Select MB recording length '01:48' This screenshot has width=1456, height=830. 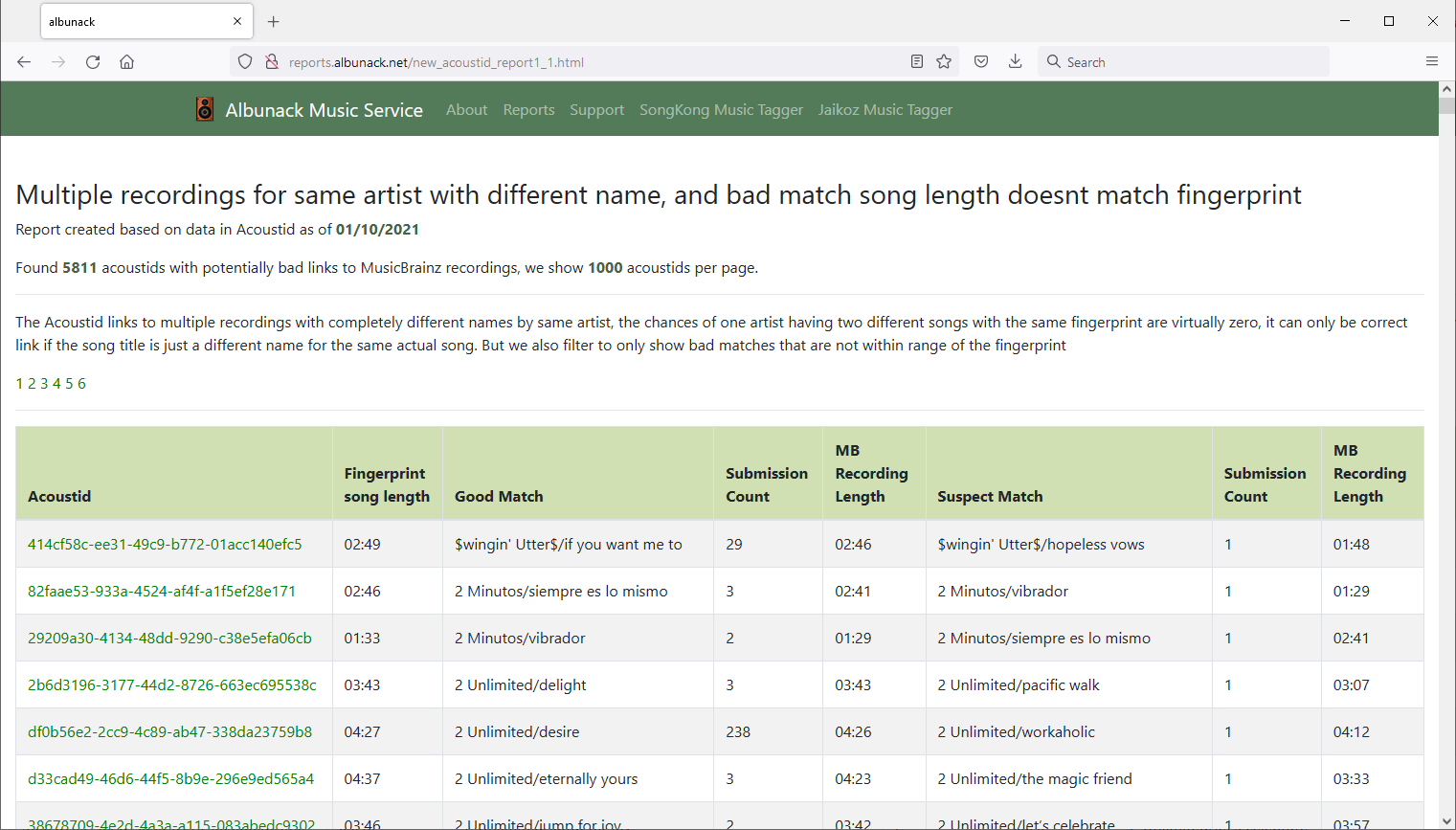(x=1372, y=544)
